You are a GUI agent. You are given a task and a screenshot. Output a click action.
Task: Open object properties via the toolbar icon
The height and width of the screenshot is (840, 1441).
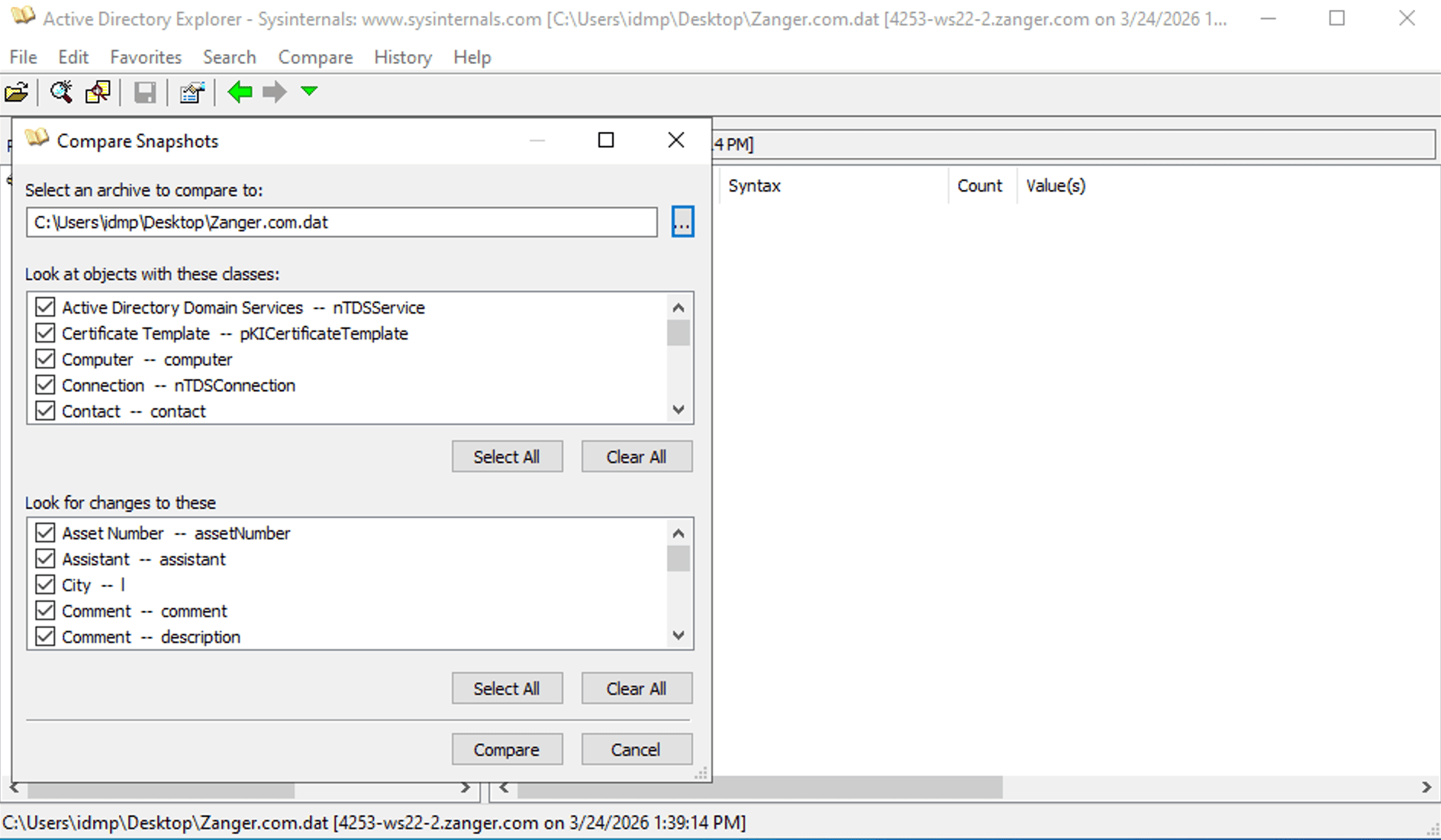(191, 92)
